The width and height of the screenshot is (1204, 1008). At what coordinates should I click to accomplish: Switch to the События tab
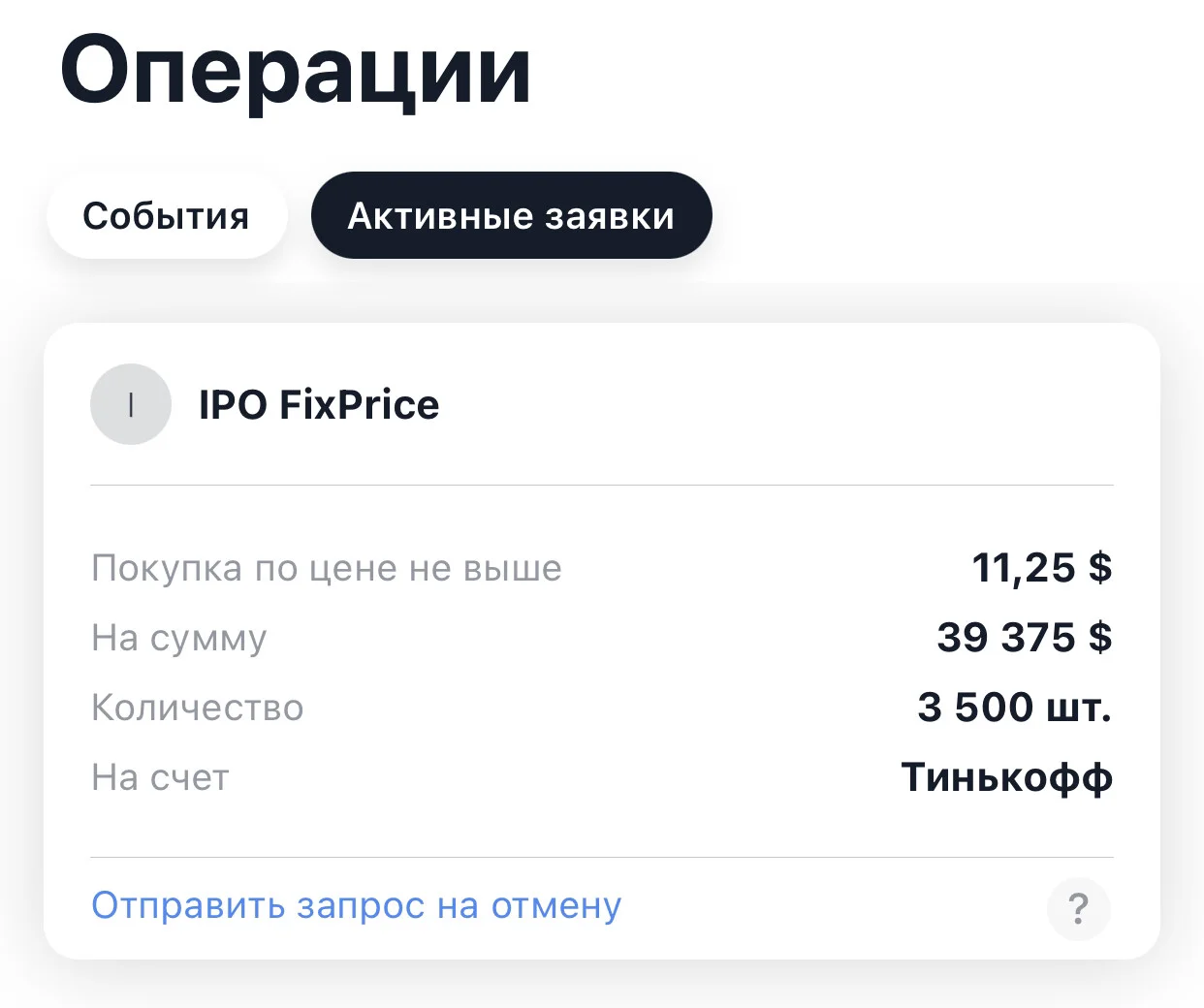point(166,215)
